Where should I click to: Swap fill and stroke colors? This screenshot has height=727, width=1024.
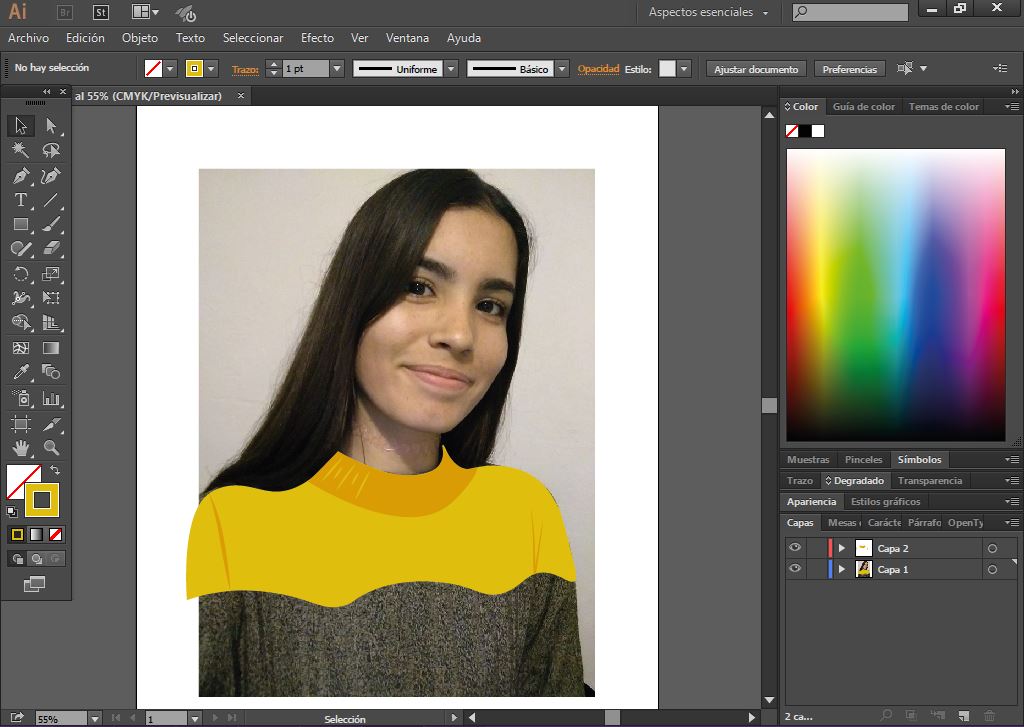pos(55,470)
